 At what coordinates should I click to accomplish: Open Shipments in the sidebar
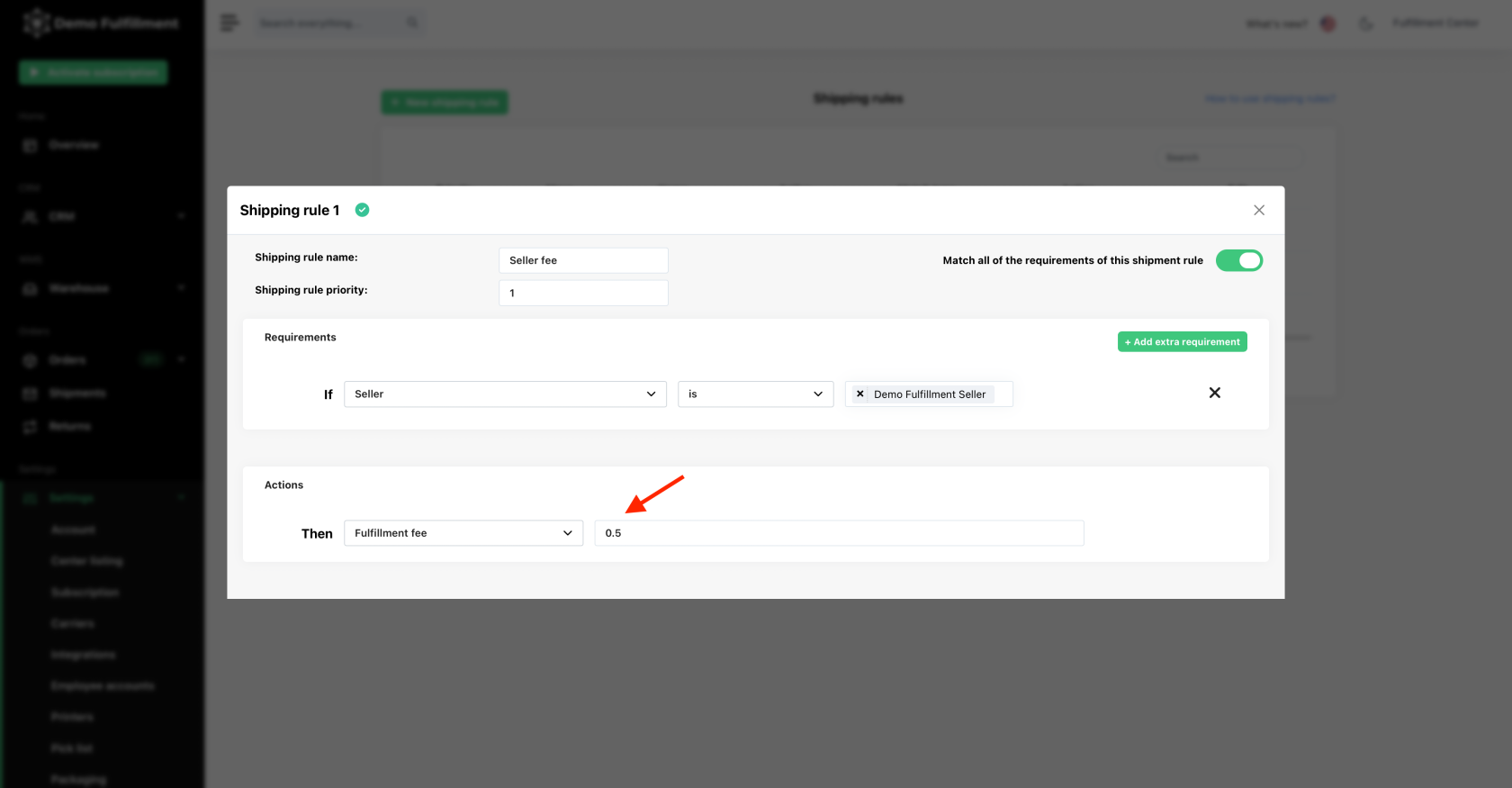point(77,394)
